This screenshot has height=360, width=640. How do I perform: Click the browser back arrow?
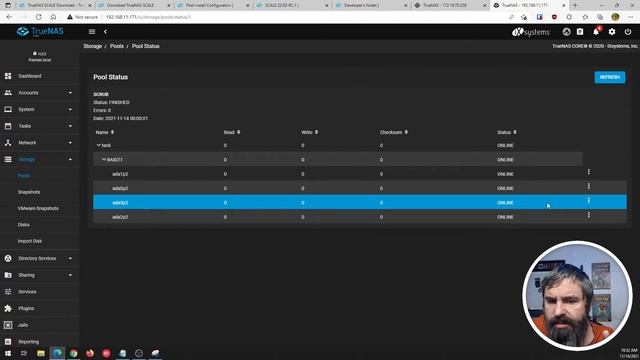tap(9, 17)
